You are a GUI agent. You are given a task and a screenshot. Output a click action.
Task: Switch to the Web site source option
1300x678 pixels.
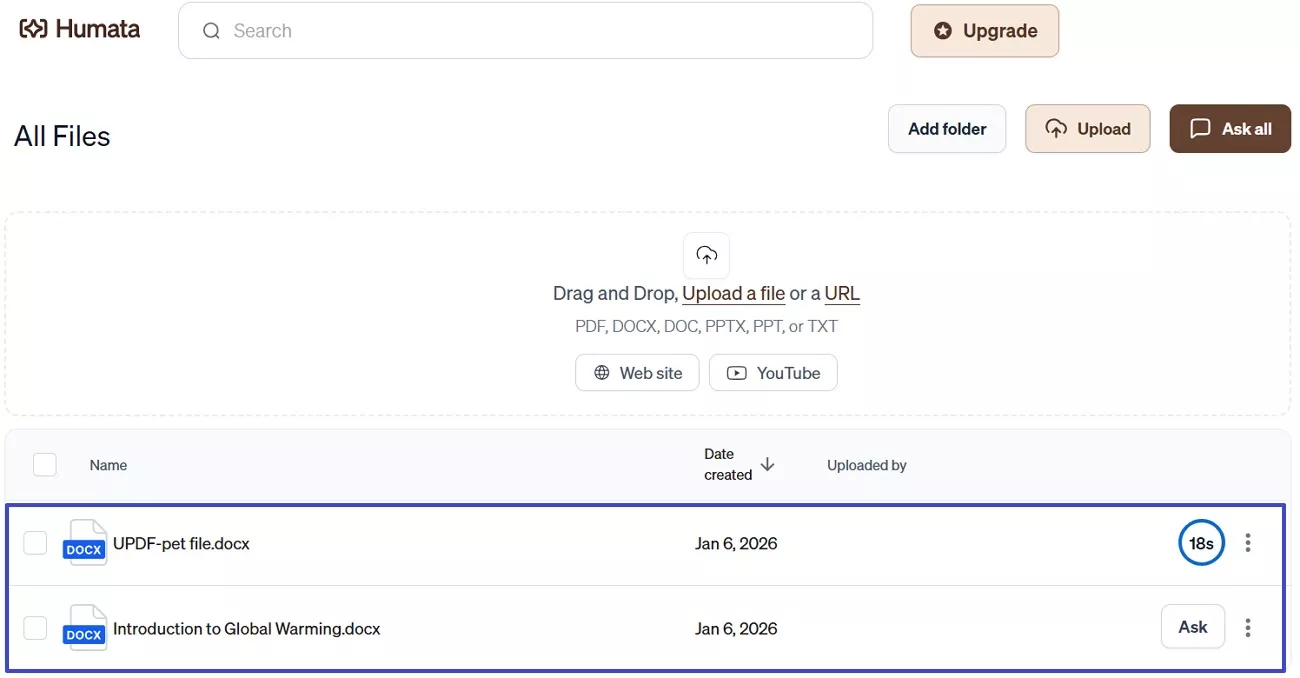637,372
